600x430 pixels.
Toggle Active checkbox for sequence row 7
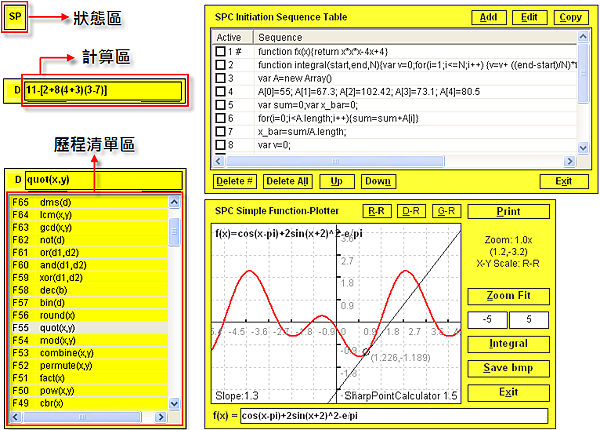coord(220,131)
